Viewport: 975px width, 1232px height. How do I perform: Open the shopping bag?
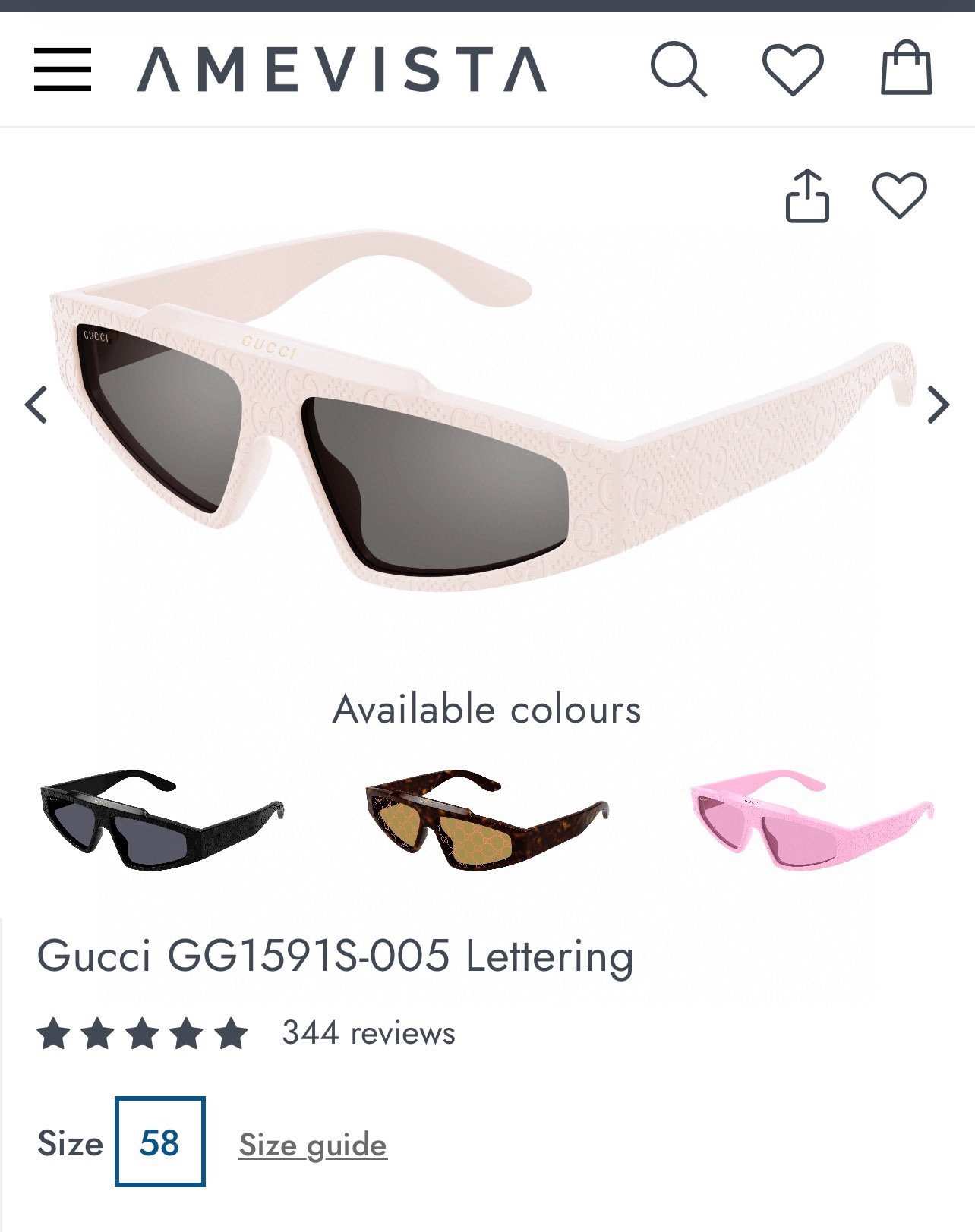click(906, 68)
